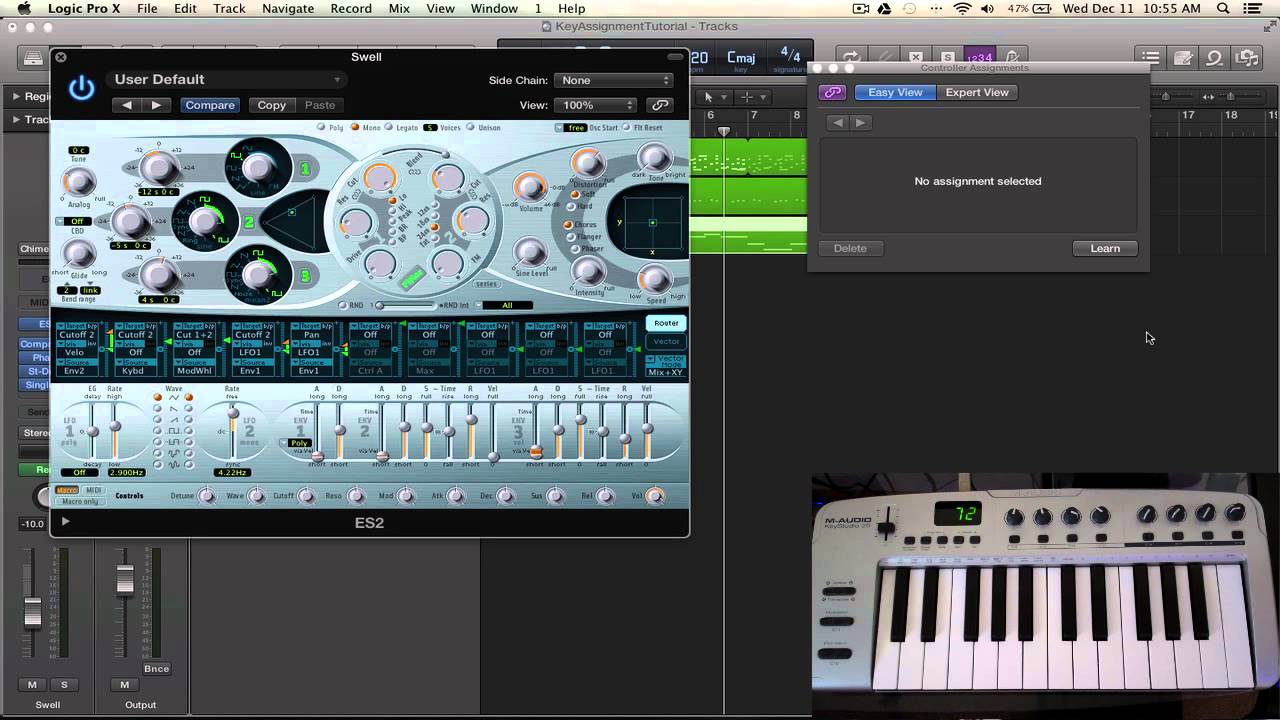Image resolution: width=1280 pixels, height=720 pixels.
Task: Select Legato keyboard mode
Action: pos(401,128)
